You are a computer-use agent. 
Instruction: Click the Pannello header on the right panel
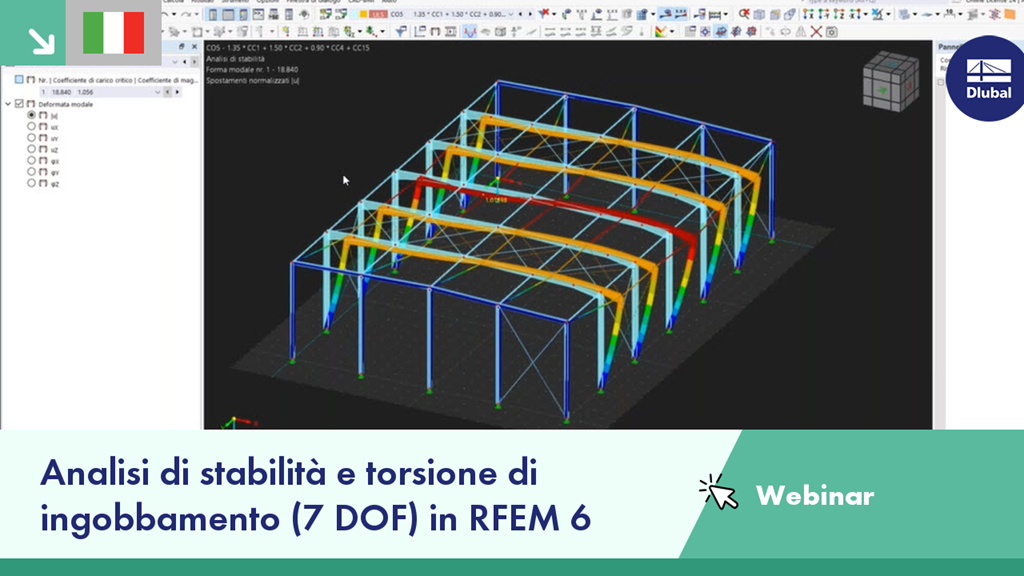[x=948, y=46]
